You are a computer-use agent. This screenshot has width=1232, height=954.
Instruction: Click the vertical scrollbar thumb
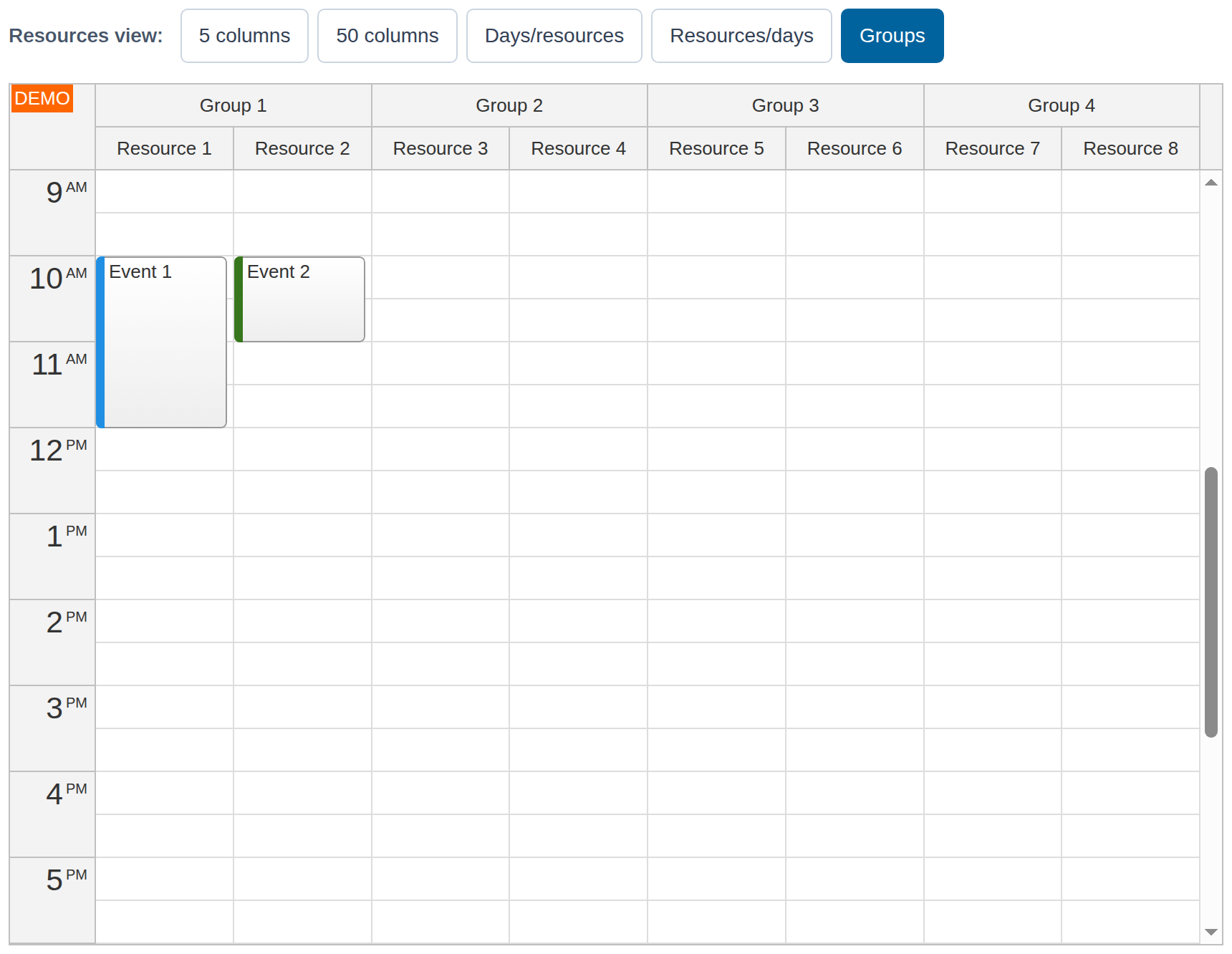click(x=1211, y=602)
